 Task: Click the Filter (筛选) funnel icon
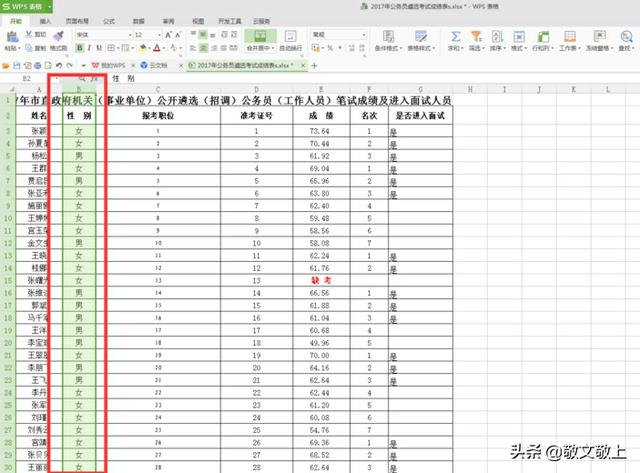476,36
